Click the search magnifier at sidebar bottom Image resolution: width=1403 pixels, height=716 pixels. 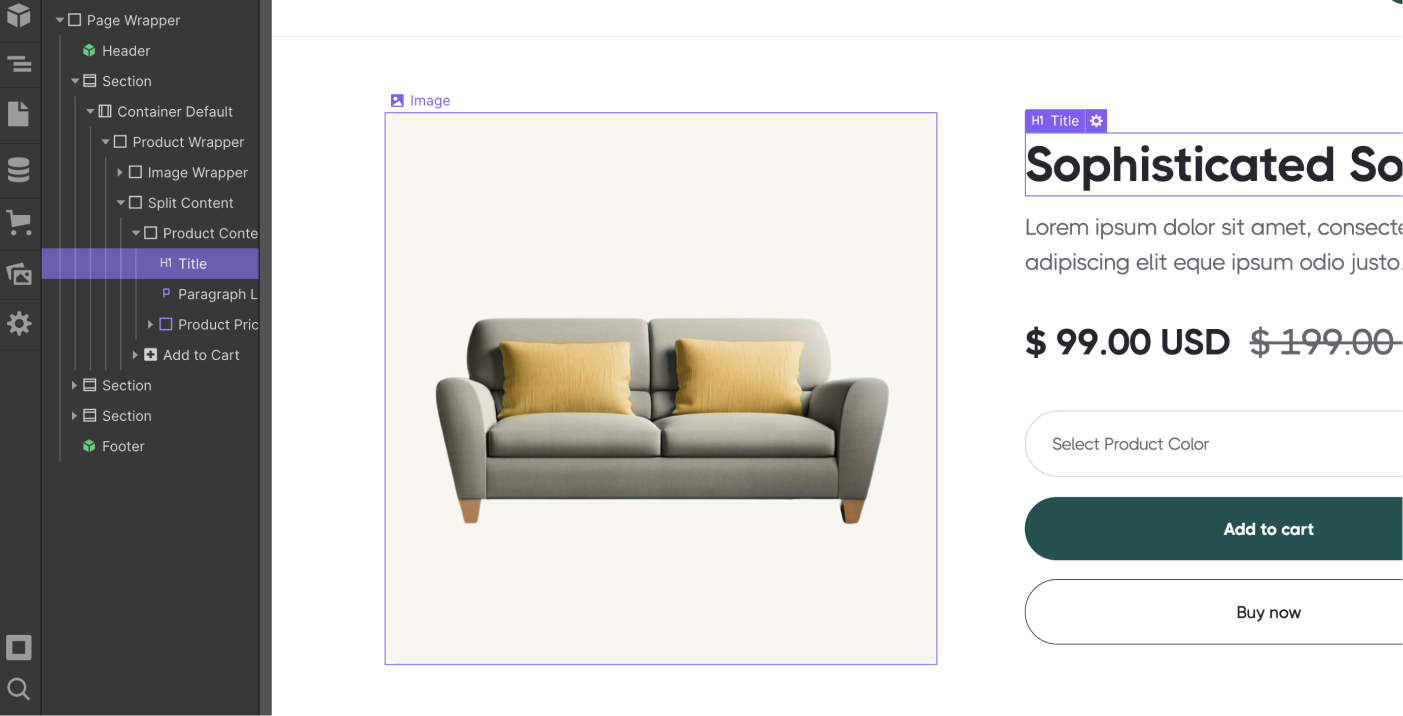coord(20,689)
